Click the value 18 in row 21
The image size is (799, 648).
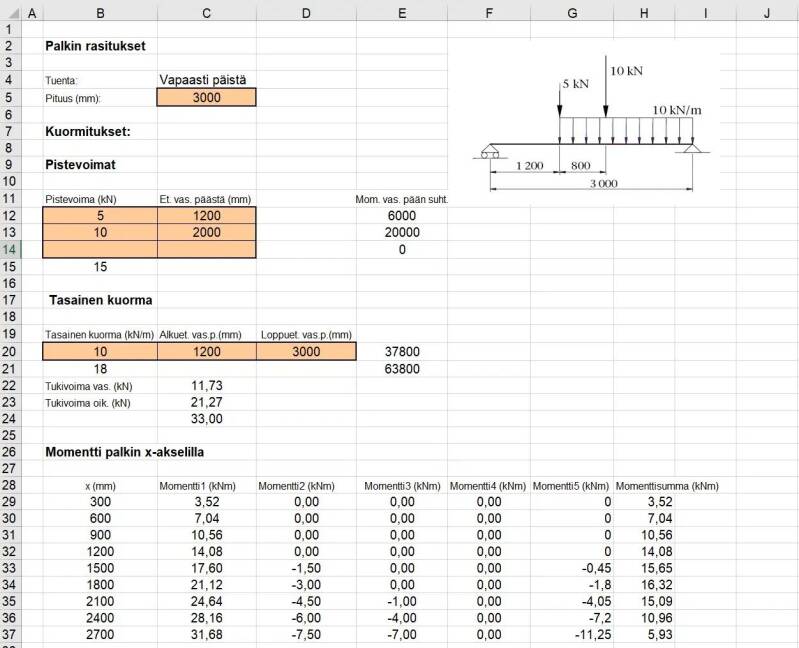(100, 369)
